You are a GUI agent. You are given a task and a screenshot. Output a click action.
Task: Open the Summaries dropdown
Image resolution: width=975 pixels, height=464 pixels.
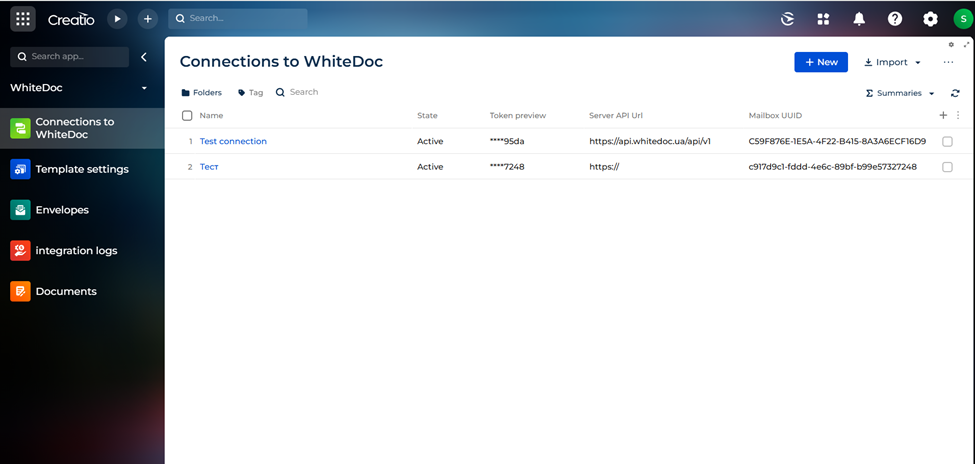(900, 93)
